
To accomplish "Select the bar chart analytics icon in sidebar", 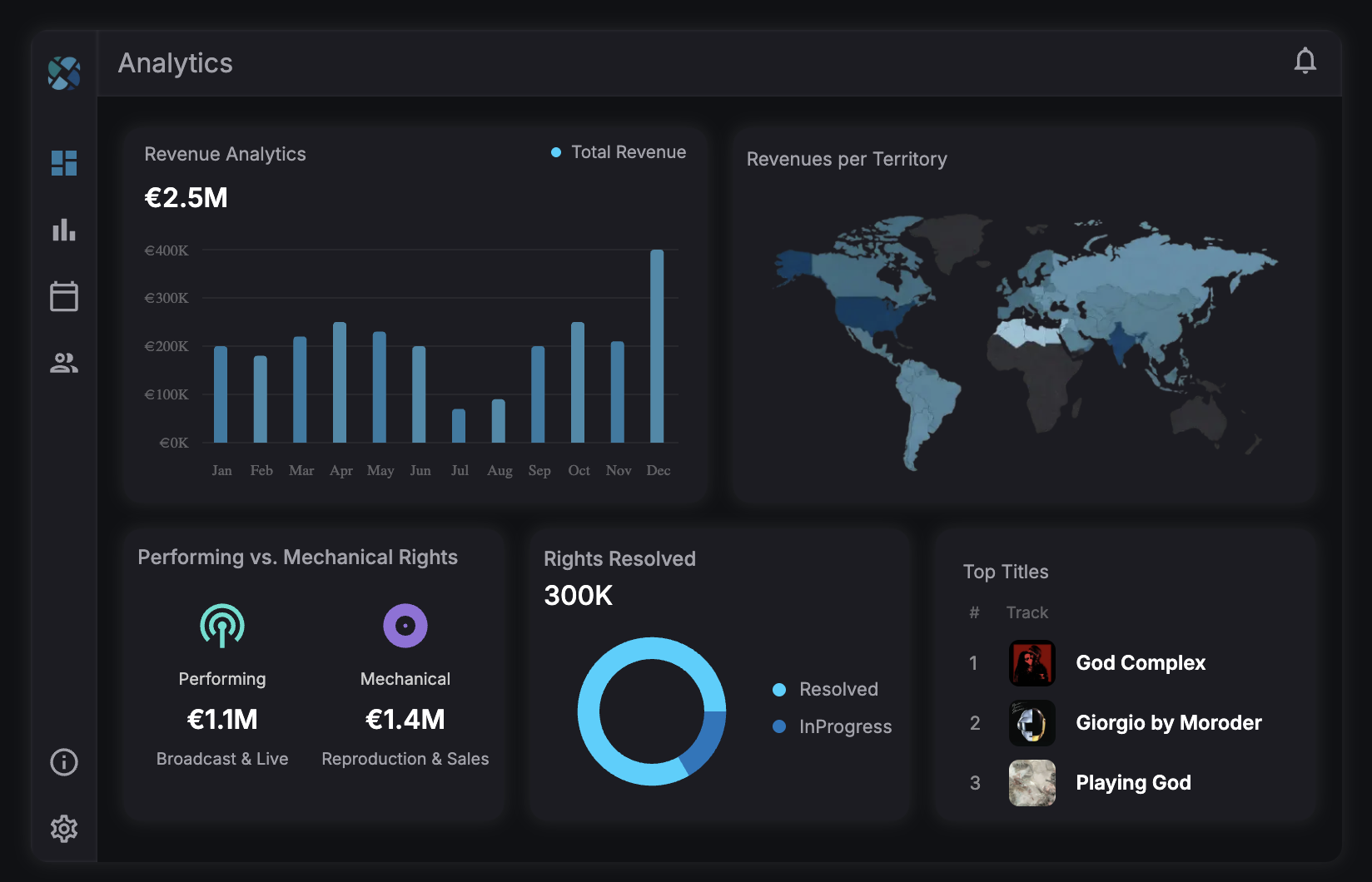I will pyautogui.click(x=64, y=231).
